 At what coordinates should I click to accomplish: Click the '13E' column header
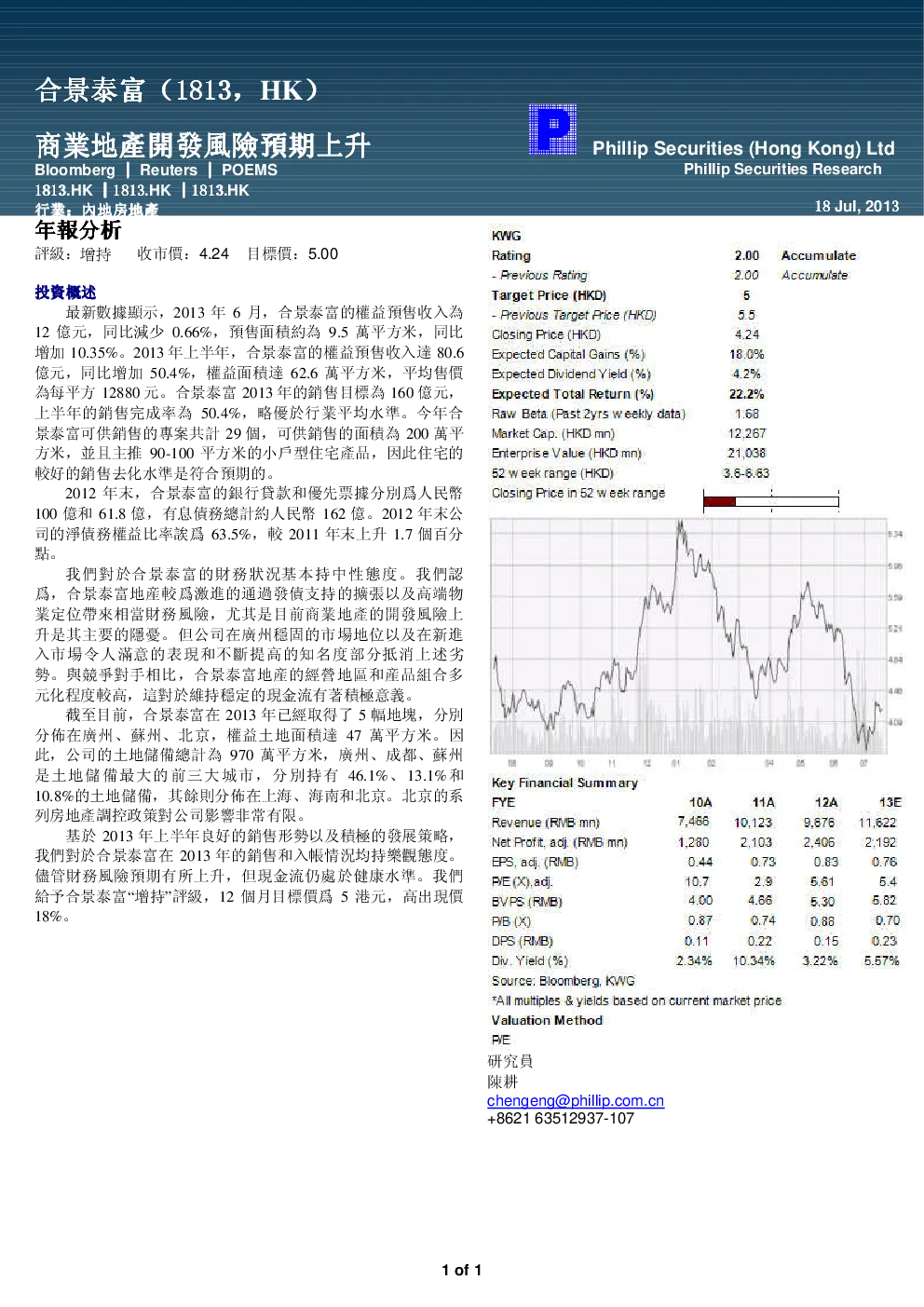890,802
